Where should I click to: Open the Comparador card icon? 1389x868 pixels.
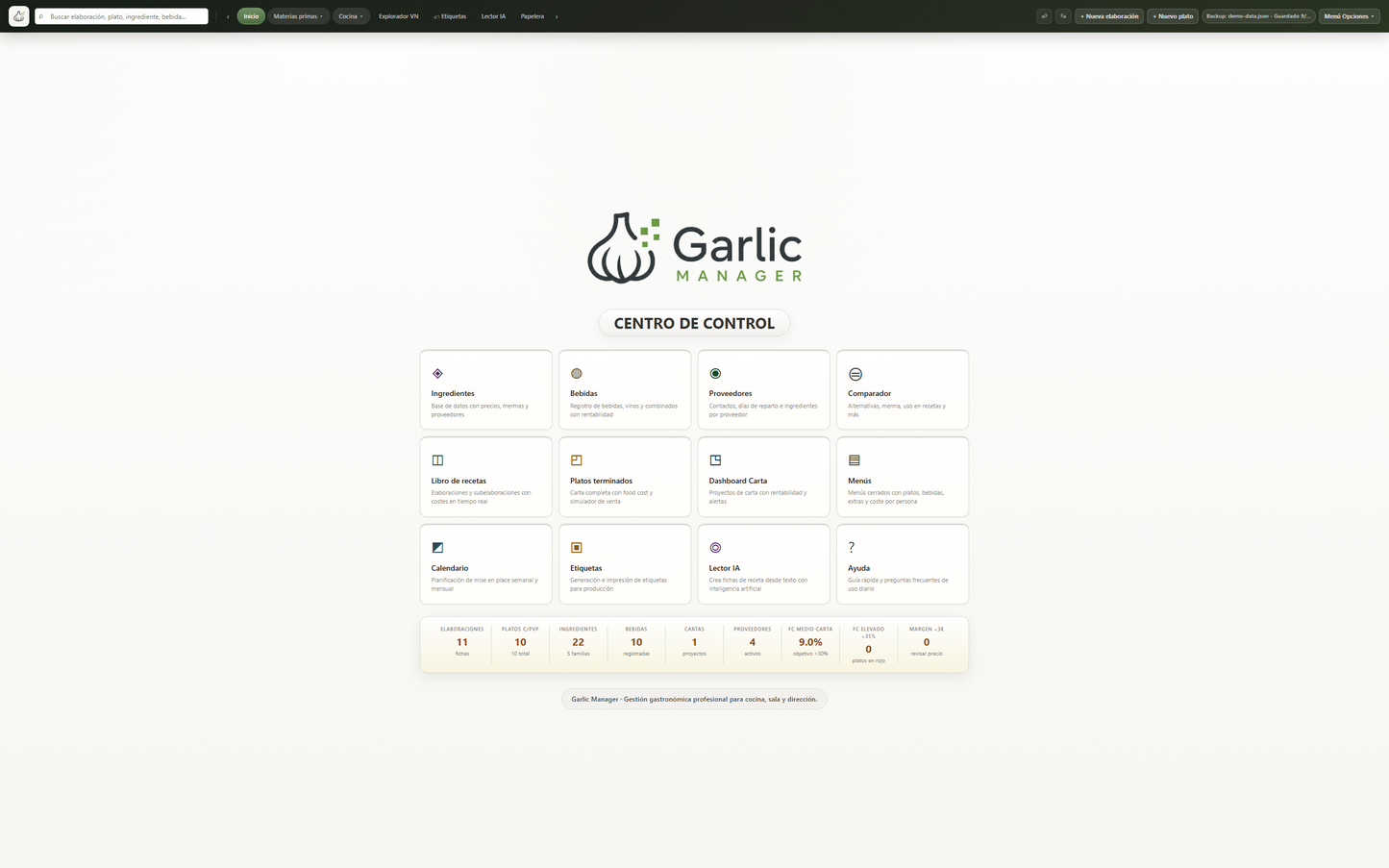tap(856, 374)
